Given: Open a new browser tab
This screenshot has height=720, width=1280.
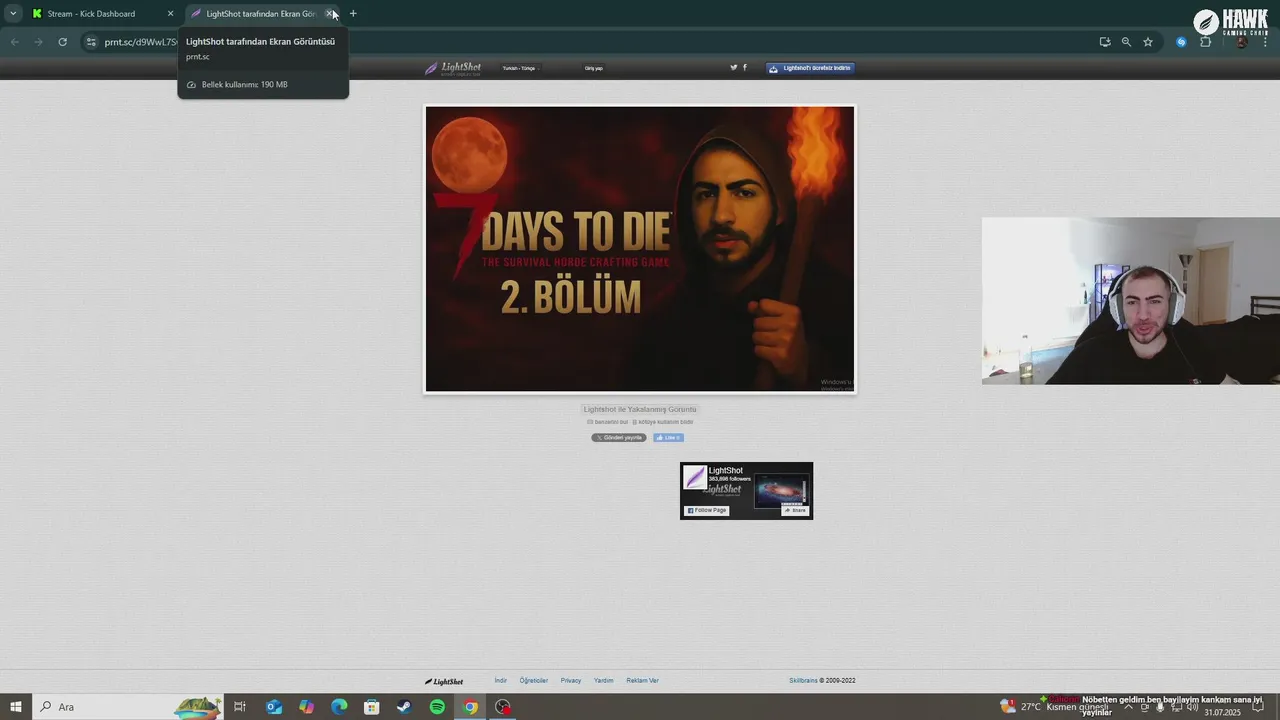Looking at the screenshot, I should pos(353,14).
